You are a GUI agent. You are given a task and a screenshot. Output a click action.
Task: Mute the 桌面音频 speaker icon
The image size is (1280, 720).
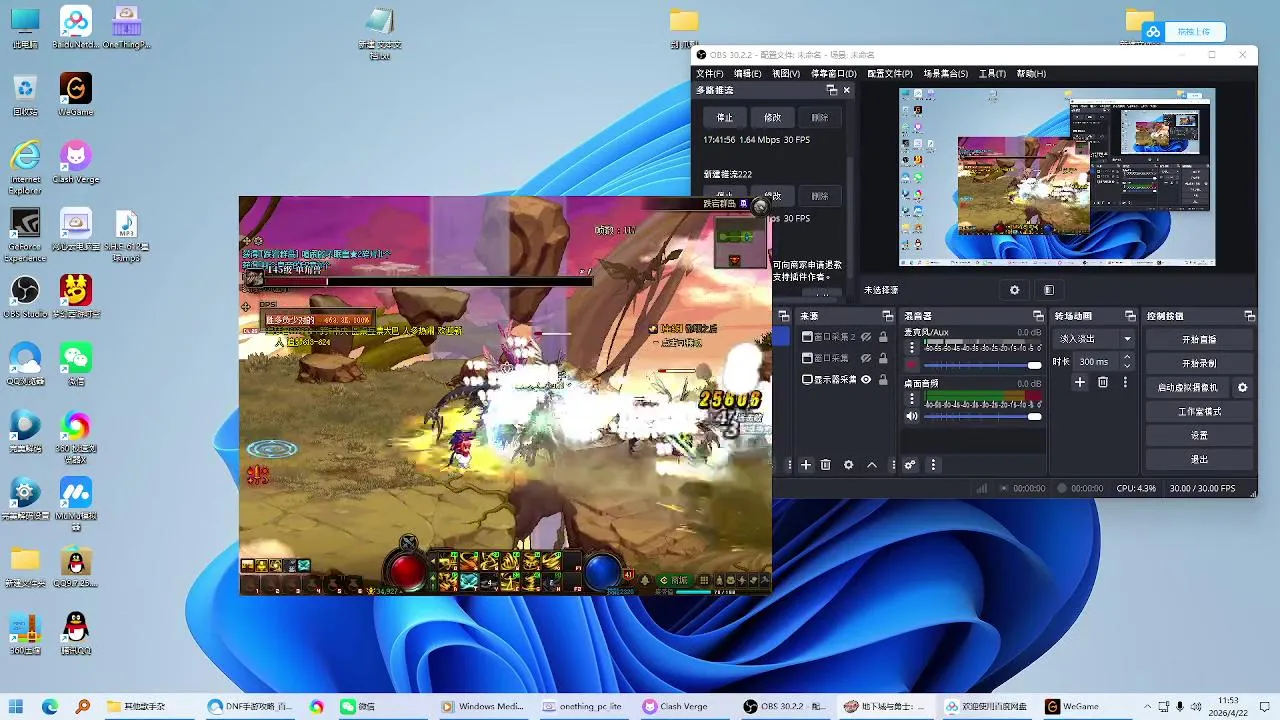point(912,416)
